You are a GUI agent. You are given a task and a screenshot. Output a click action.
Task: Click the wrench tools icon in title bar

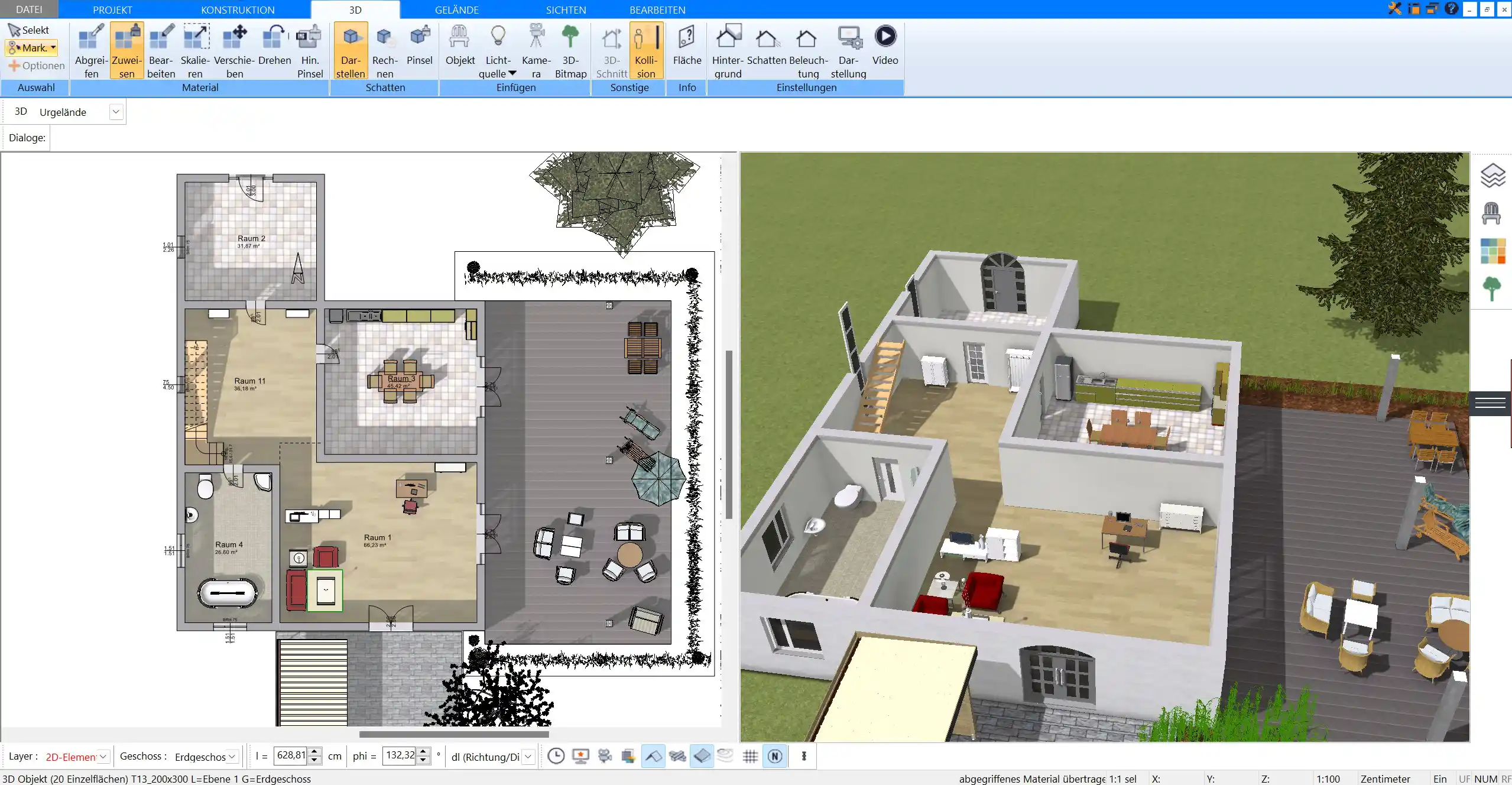[x=1395, y=9]
